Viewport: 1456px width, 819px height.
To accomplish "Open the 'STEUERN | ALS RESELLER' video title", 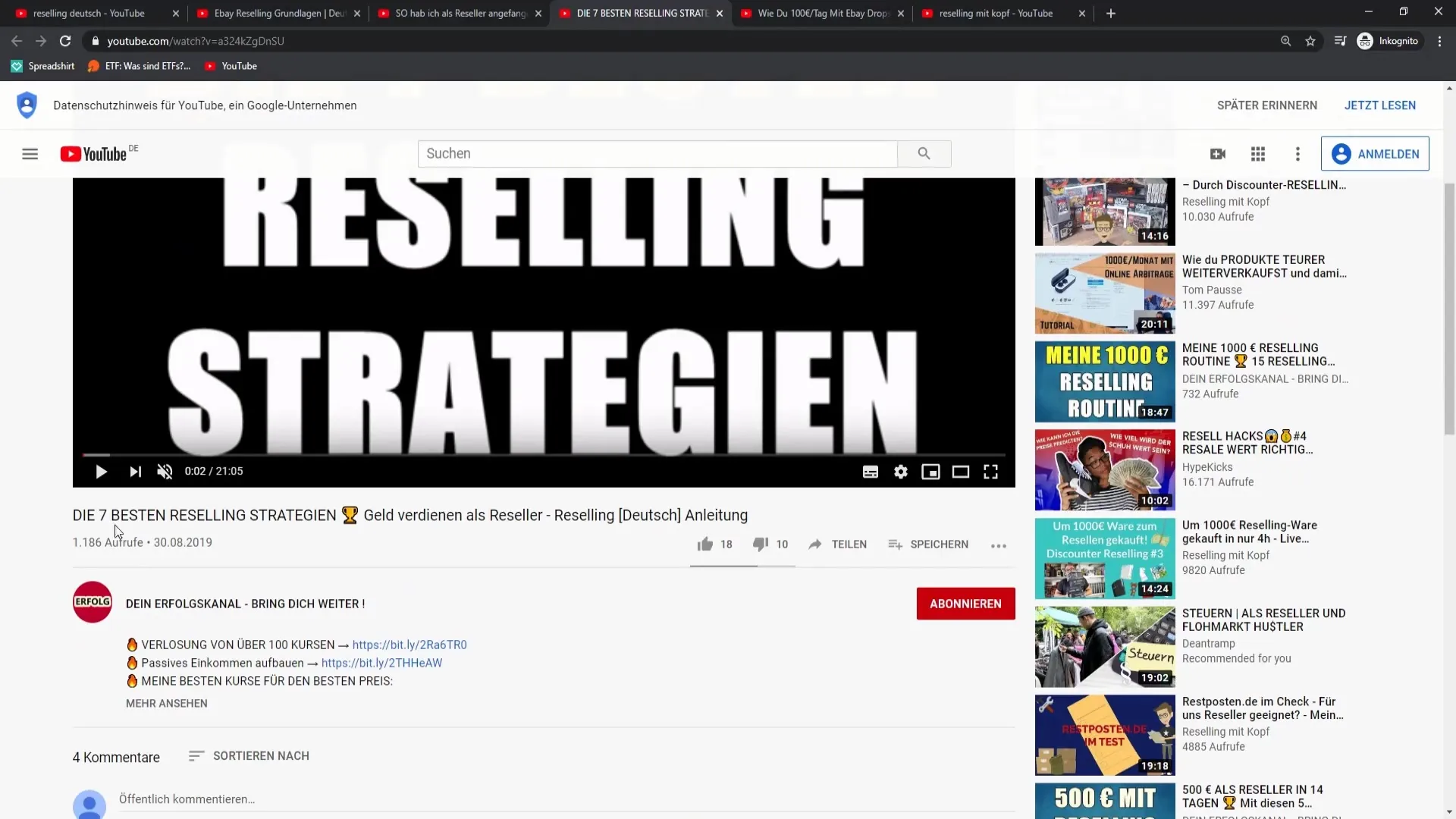I will pos(1264,620).
